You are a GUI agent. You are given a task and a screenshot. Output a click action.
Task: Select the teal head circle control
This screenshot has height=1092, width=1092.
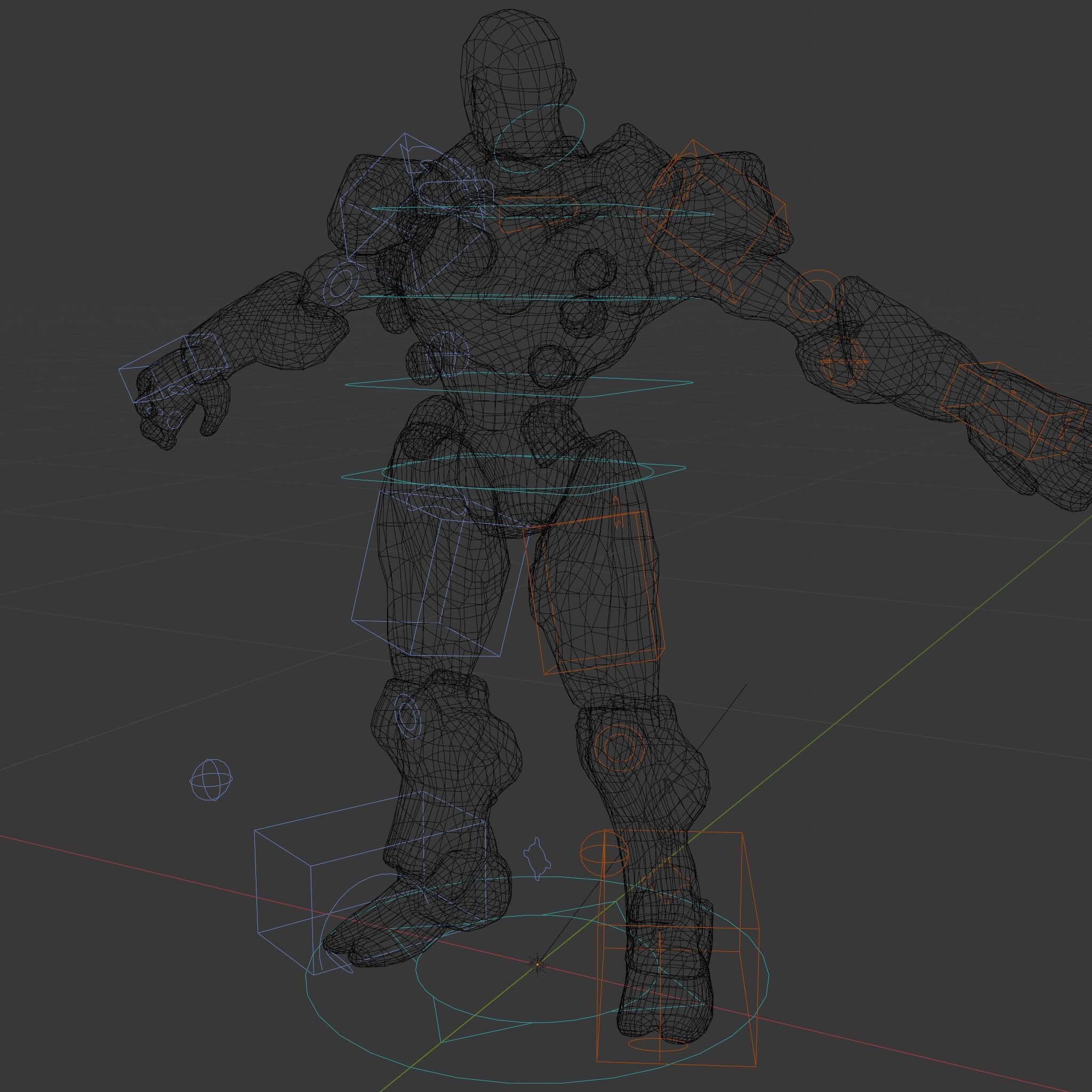pos(539,139)
